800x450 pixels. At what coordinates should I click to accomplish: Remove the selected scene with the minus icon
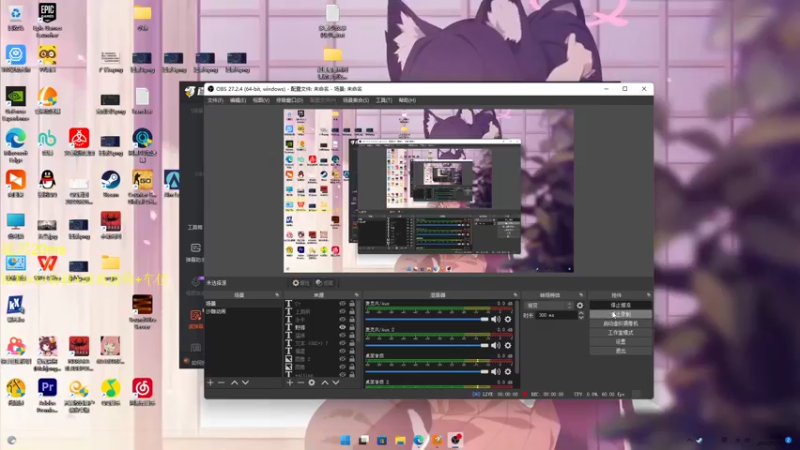(x=221, y=382)
